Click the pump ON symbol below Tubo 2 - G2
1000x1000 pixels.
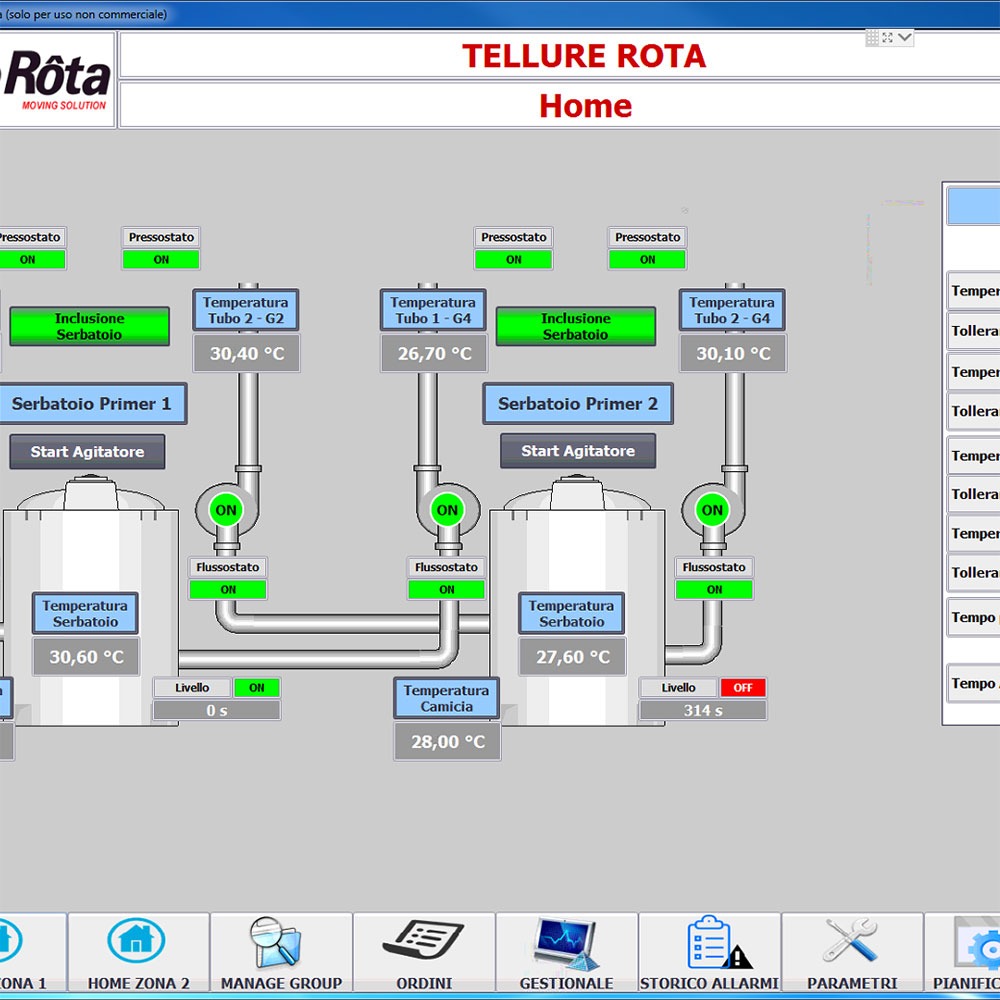(x=226, y=510)
